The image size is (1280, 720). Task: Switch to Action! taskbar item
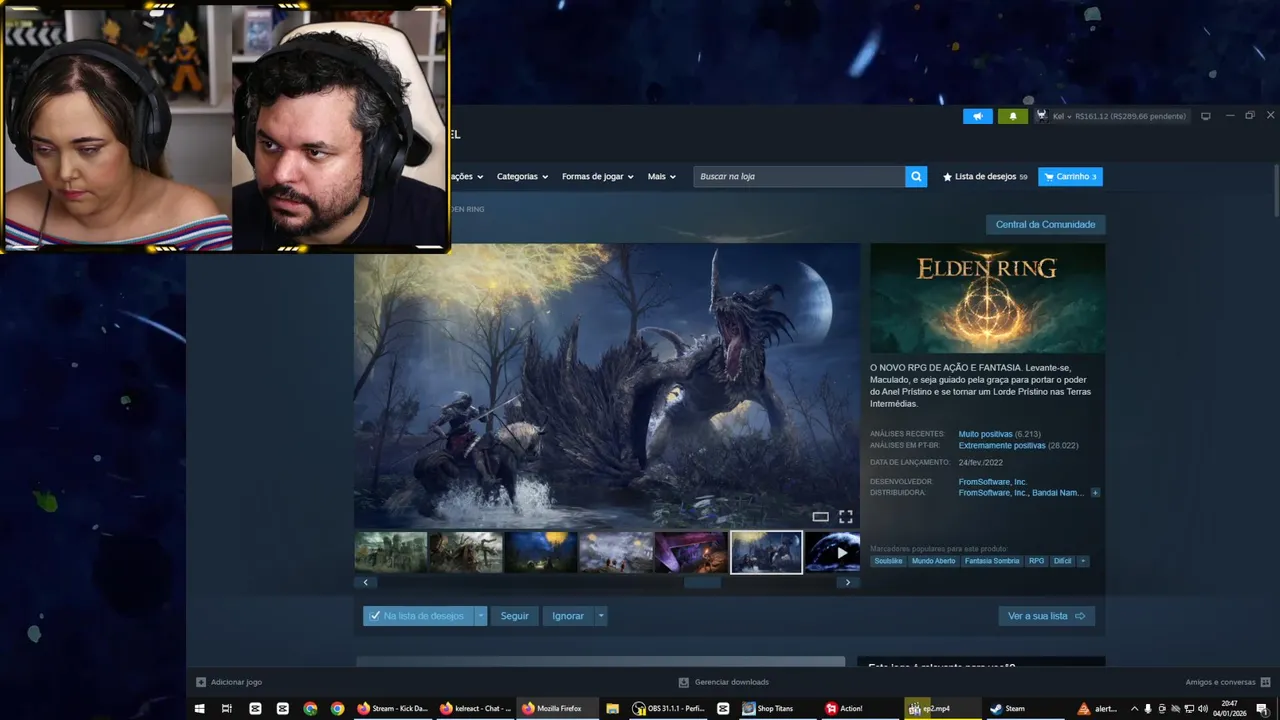coord(860,708)
